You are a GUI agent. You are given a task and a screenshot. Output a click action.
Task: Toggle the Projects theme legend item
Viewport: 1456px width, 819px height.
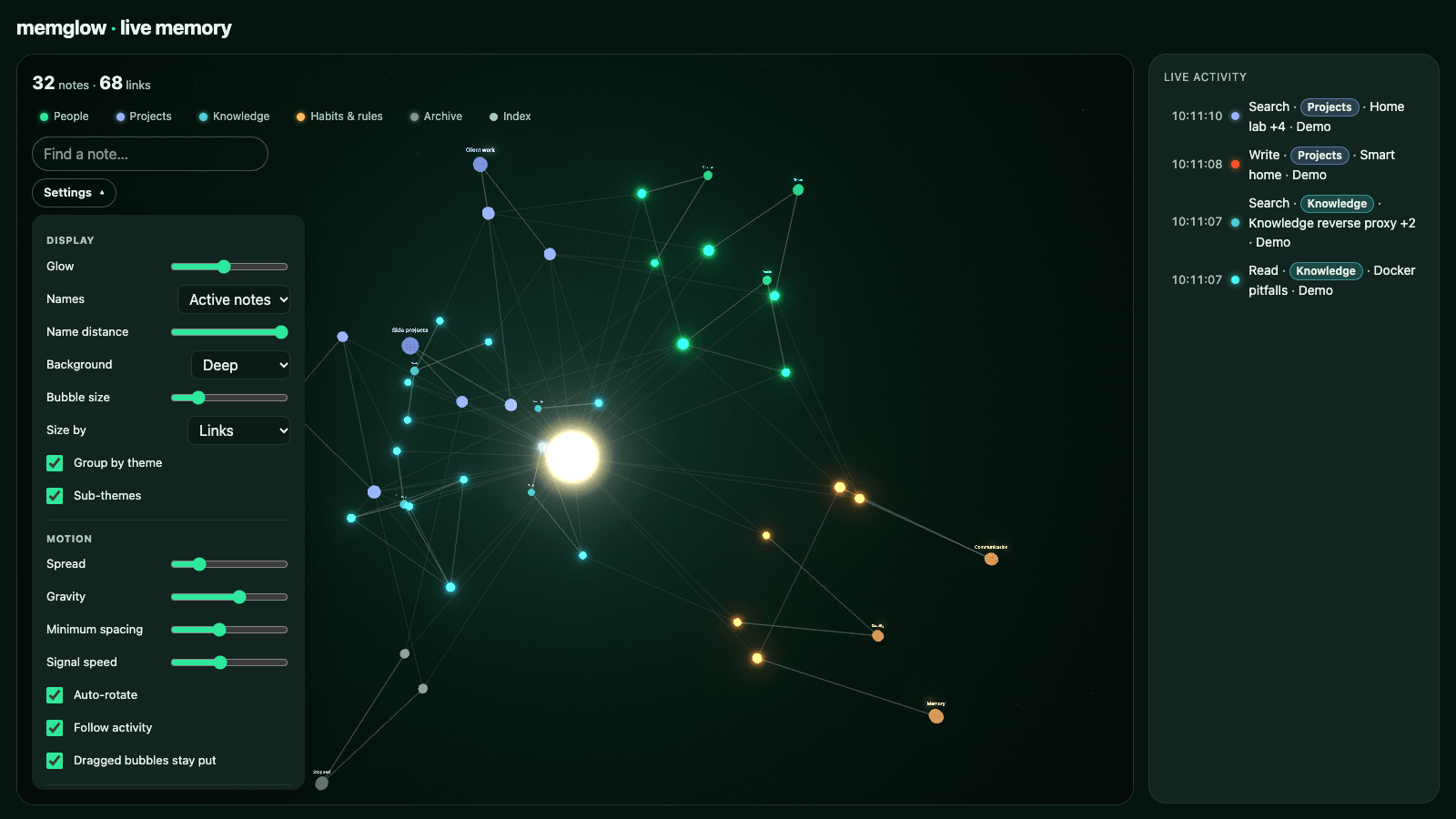[x=144, y=116]
